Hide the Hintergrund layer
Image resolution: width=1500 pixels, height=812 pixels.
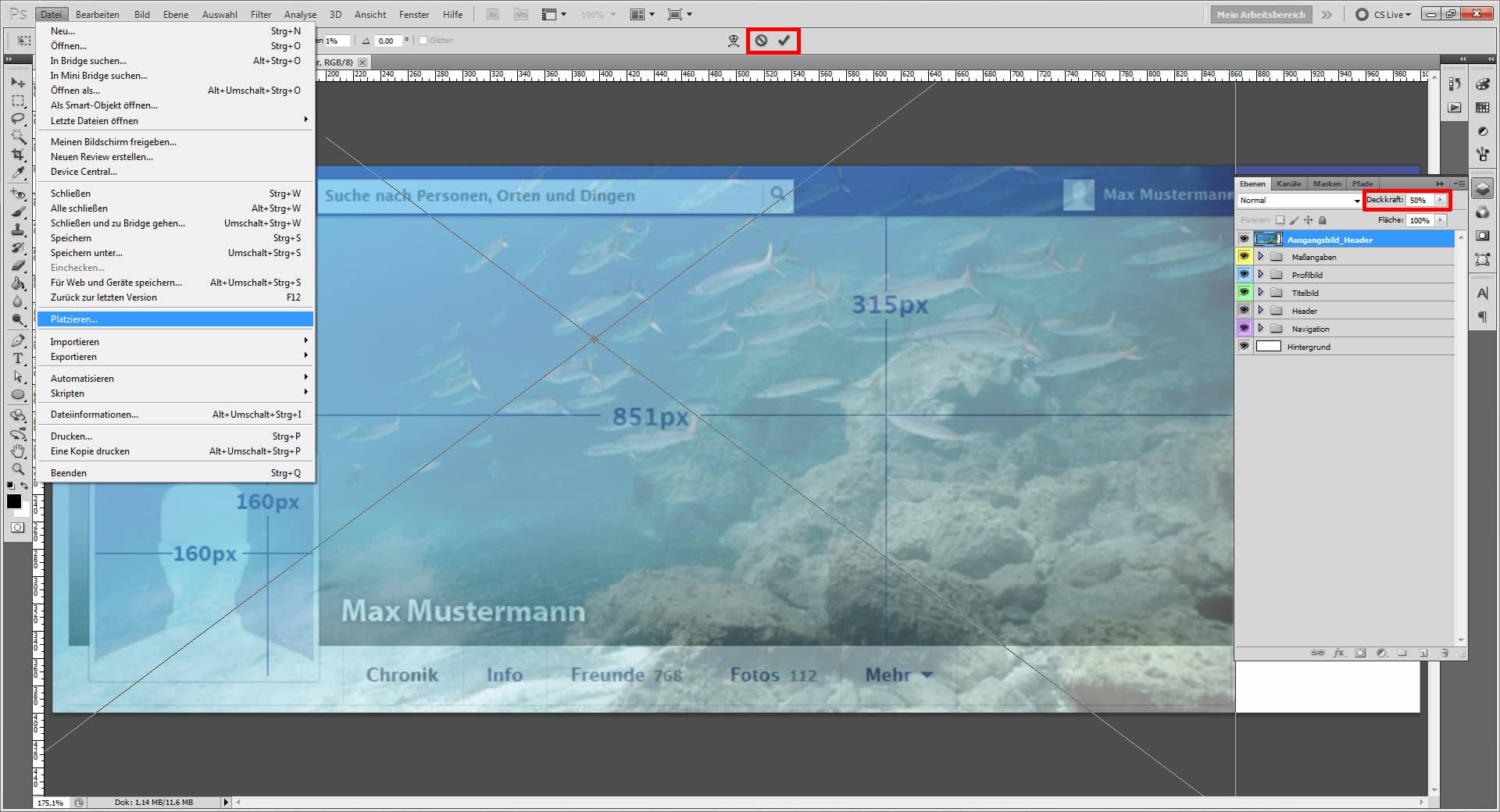click(1245, 346)
